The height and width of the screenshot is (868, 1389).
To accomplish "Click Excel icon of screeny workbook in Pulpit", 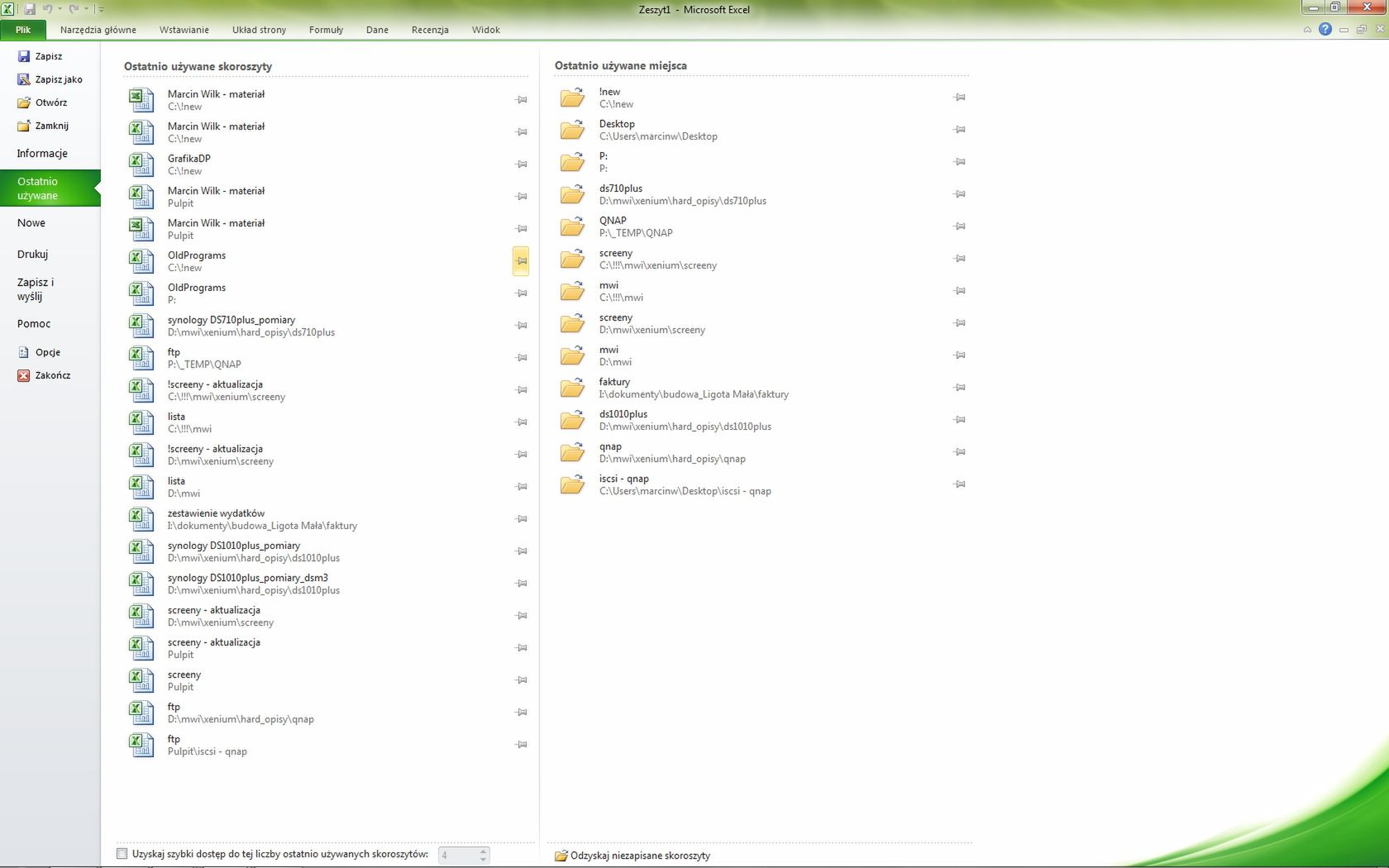I will (141, 680).
